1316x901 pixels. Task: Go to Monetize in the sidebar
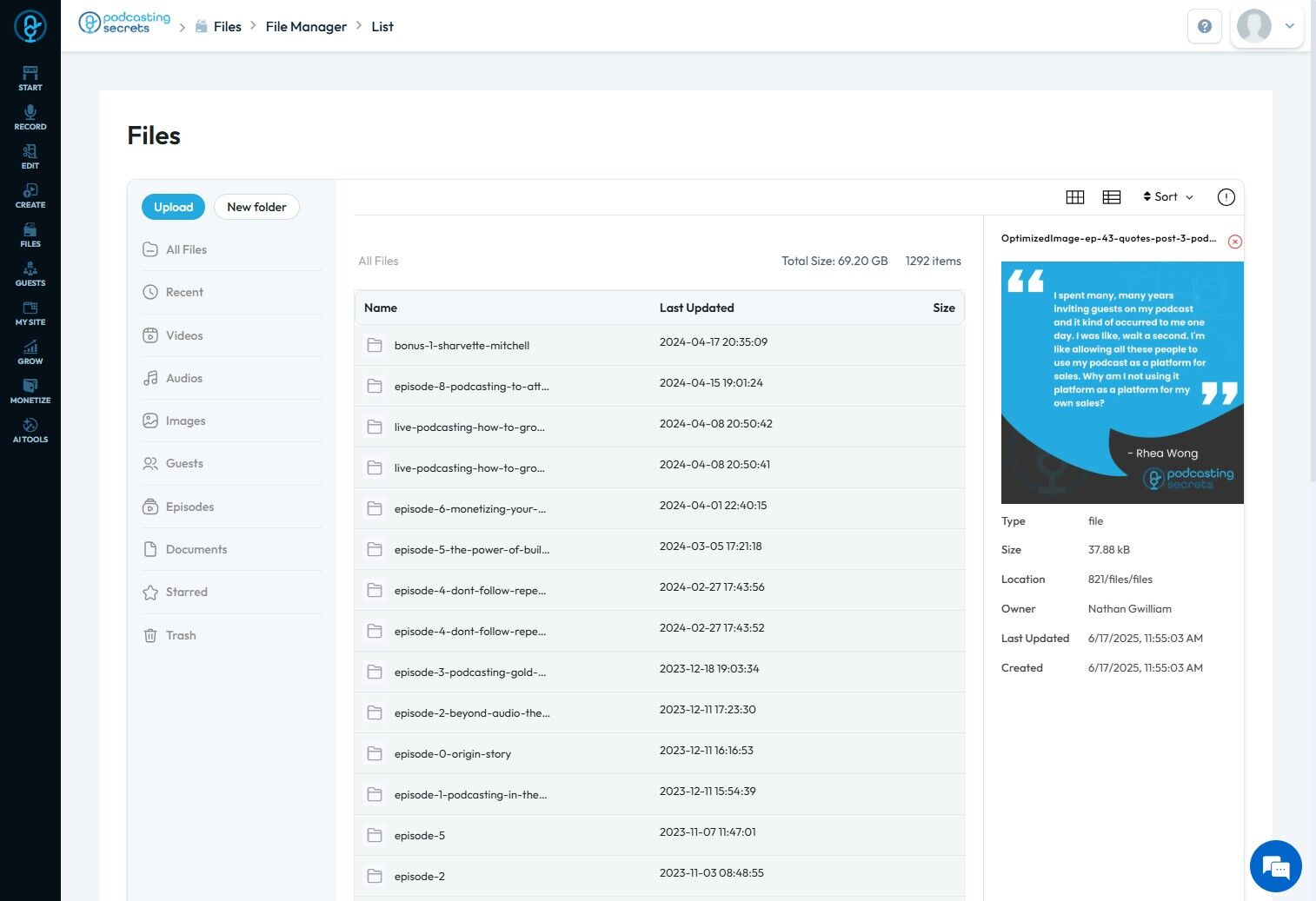pyautogui.click(x=30, y=391)
